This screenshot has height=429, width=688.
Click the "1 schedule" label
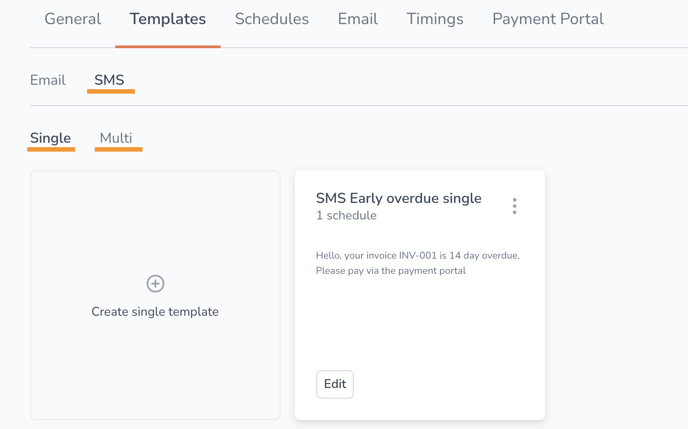pos(346,215)
